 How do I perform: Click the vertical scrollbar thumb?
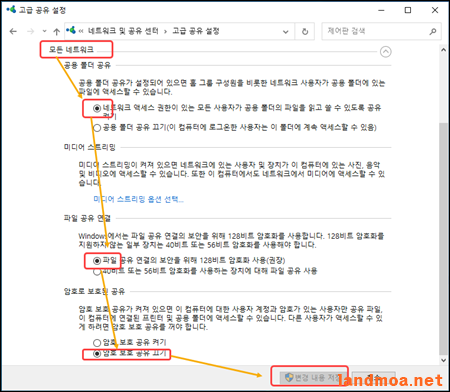pos(443,238)
